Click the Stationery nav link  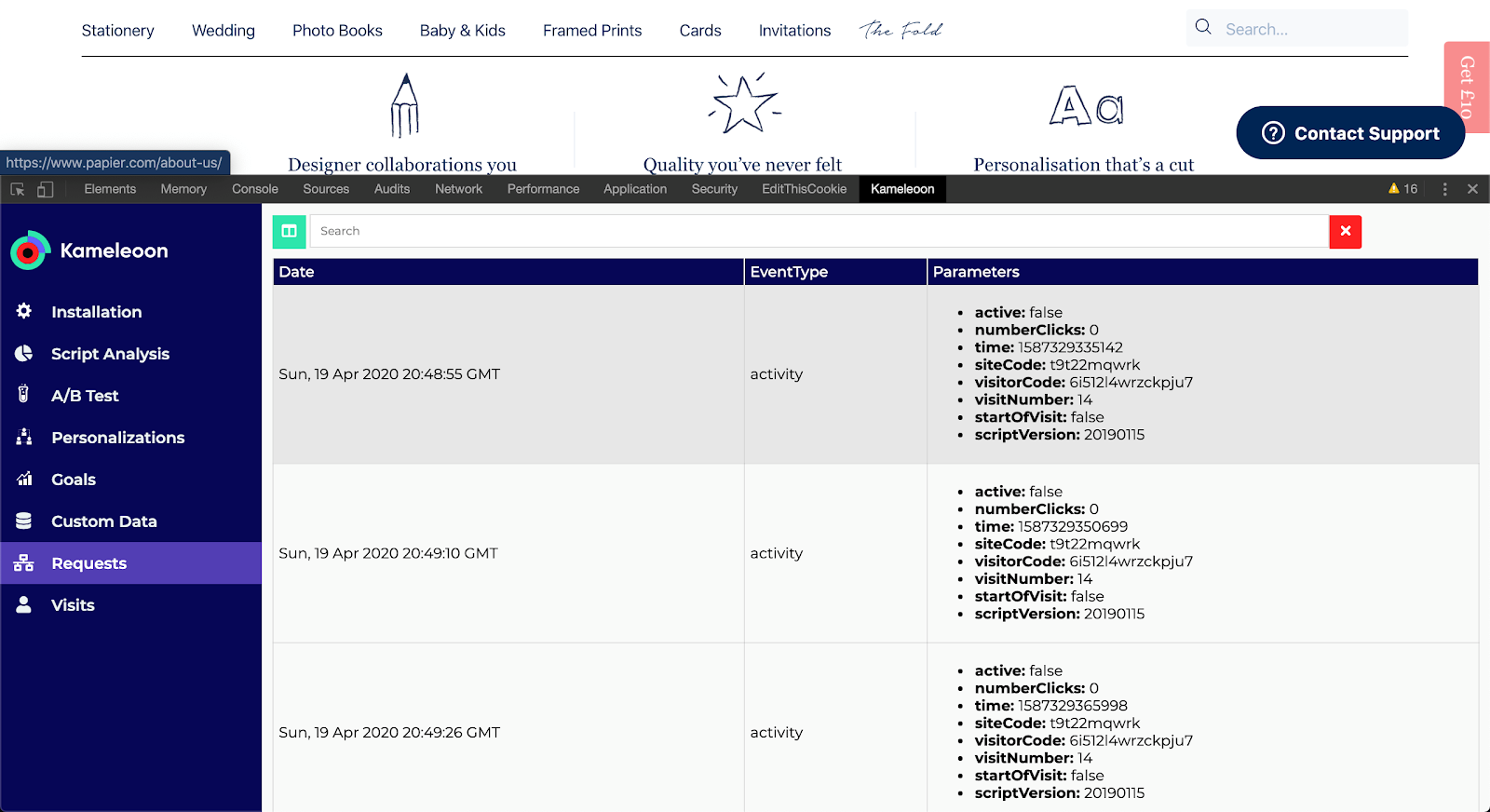coord(118,30)
